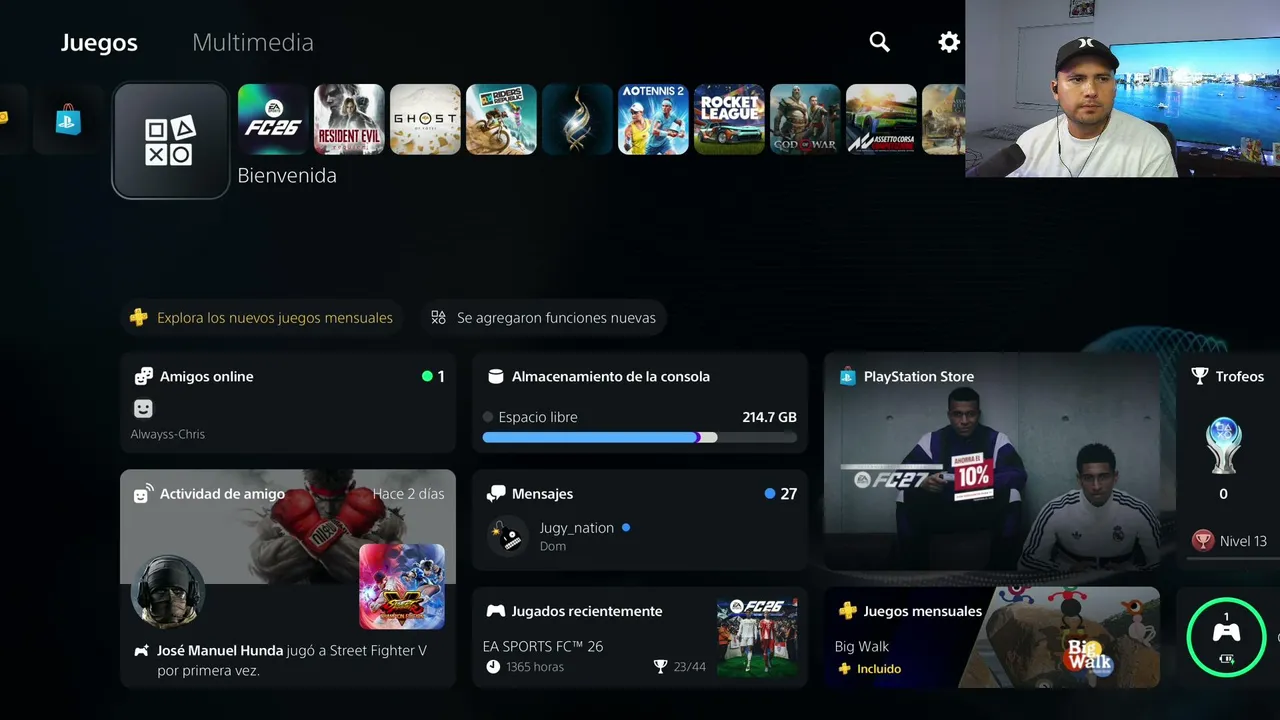Launch the EA FC26 game tile
This screenshot has width=1280, height=720.
coord(273,119)
